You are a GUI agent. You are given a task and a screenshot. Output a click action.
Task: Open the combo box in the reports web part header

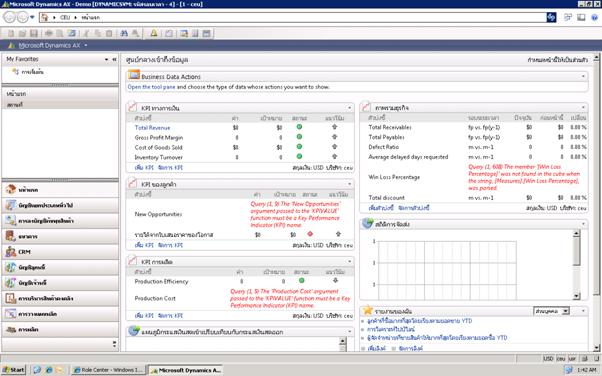point(551,311)
